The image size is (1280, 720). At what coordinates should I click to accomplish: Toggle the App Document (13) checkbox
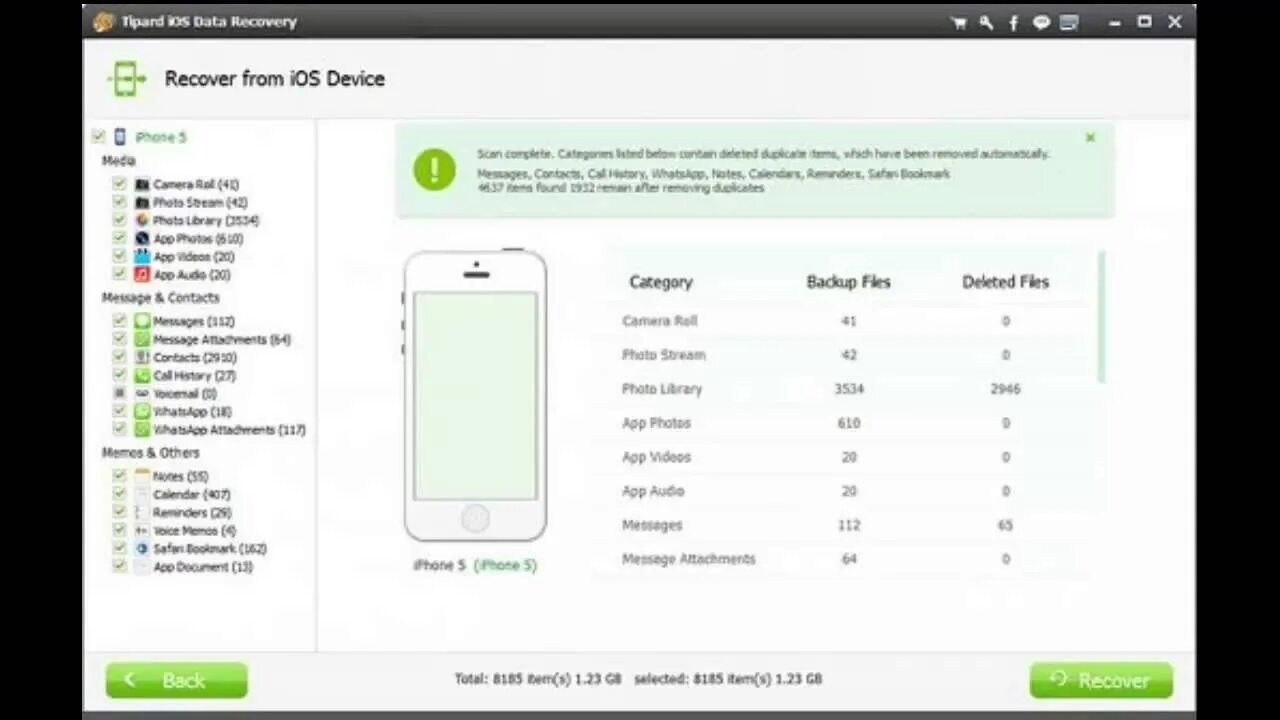coord(120,567)
